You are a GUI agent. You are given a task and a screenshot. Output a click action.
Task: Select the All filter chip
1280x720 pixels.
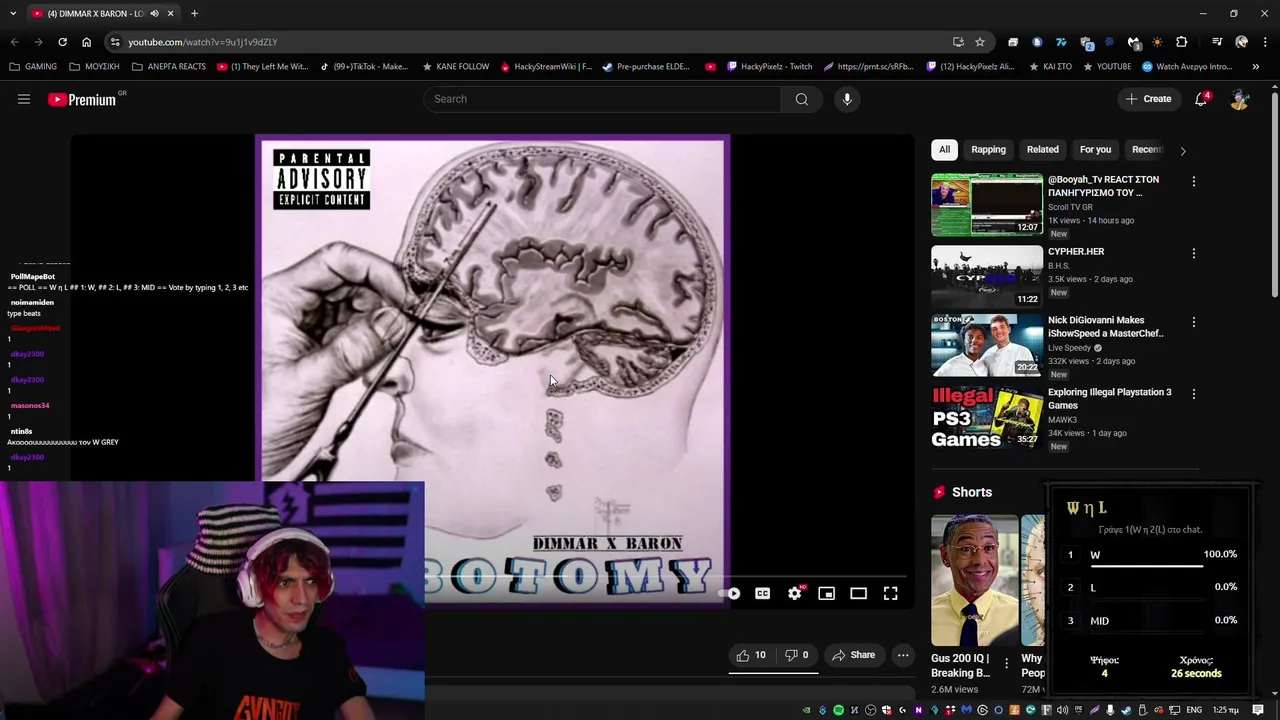pos(944,149)
